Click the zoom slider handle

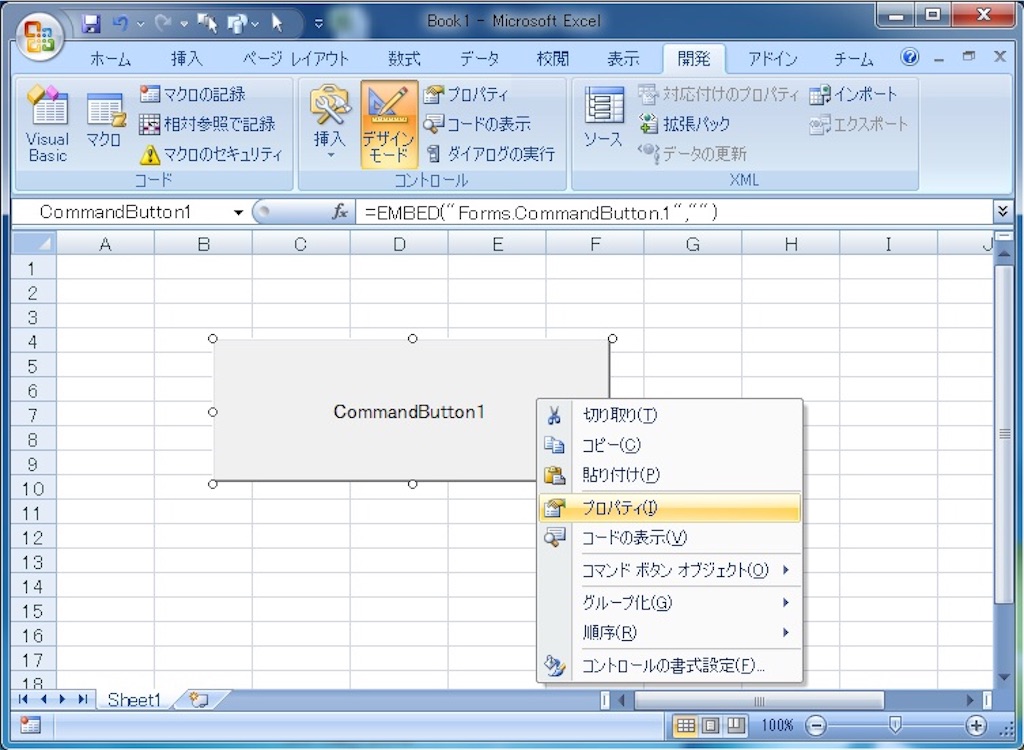895,725
